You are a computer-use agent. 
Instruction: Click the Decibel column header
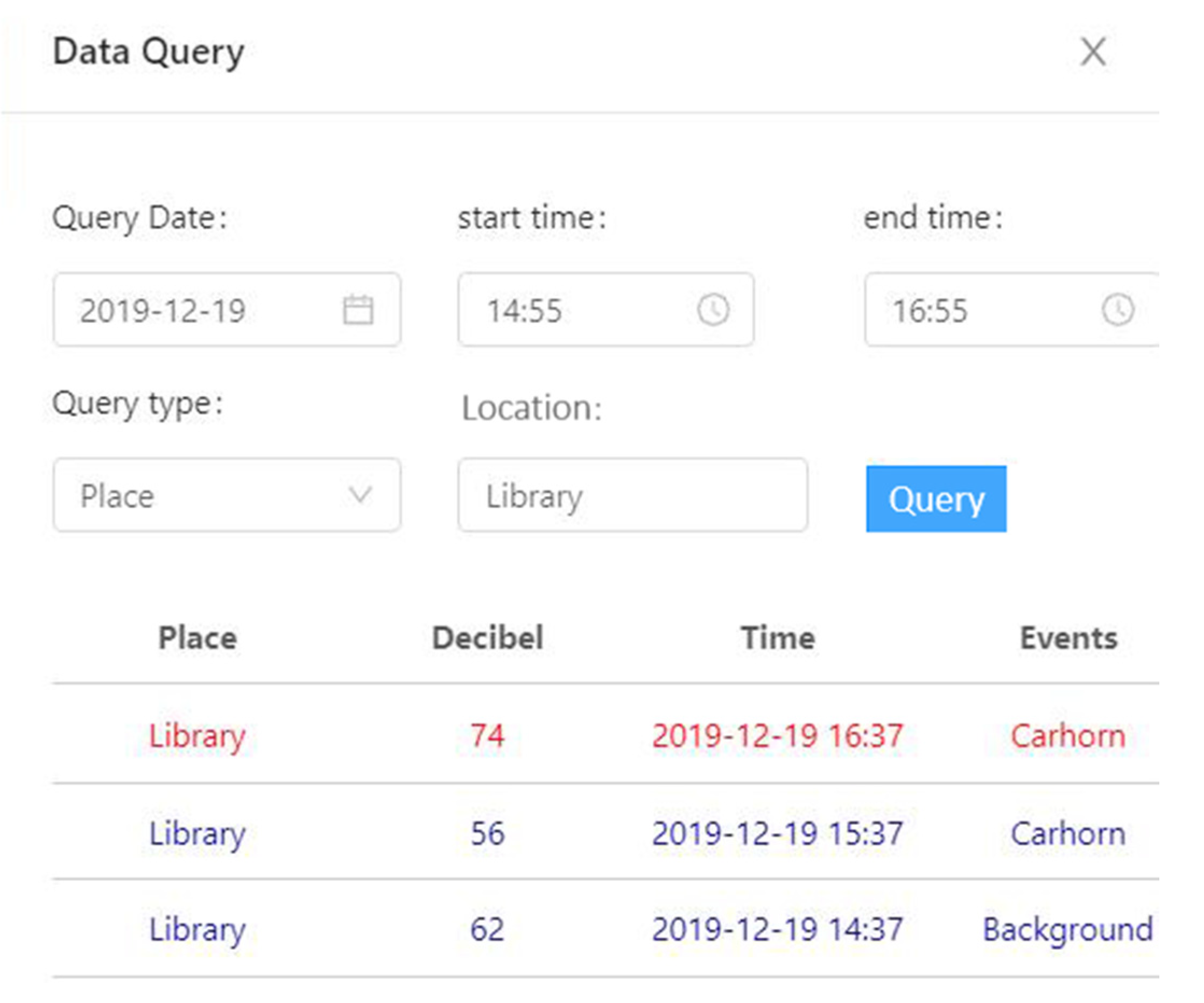[x=487, y=637]
